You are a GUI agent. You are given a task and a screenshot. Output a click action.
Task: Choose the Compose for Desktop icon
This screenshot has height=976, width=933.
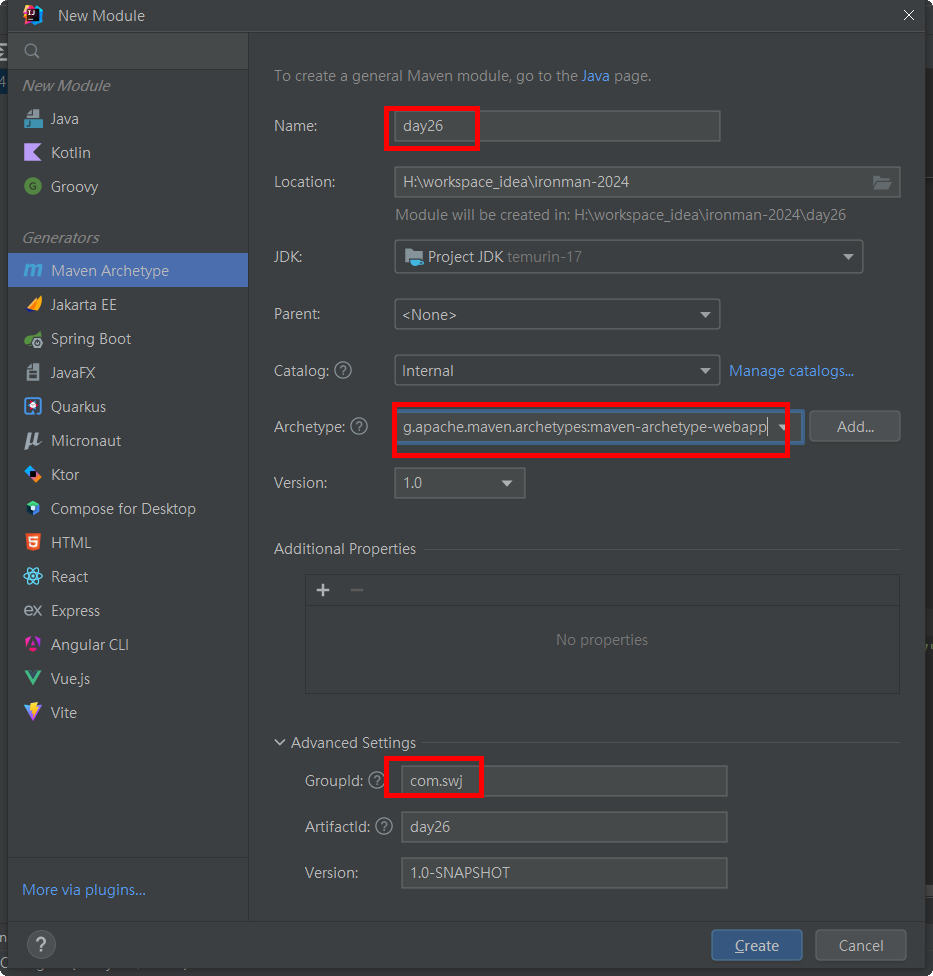click(33, 509)
